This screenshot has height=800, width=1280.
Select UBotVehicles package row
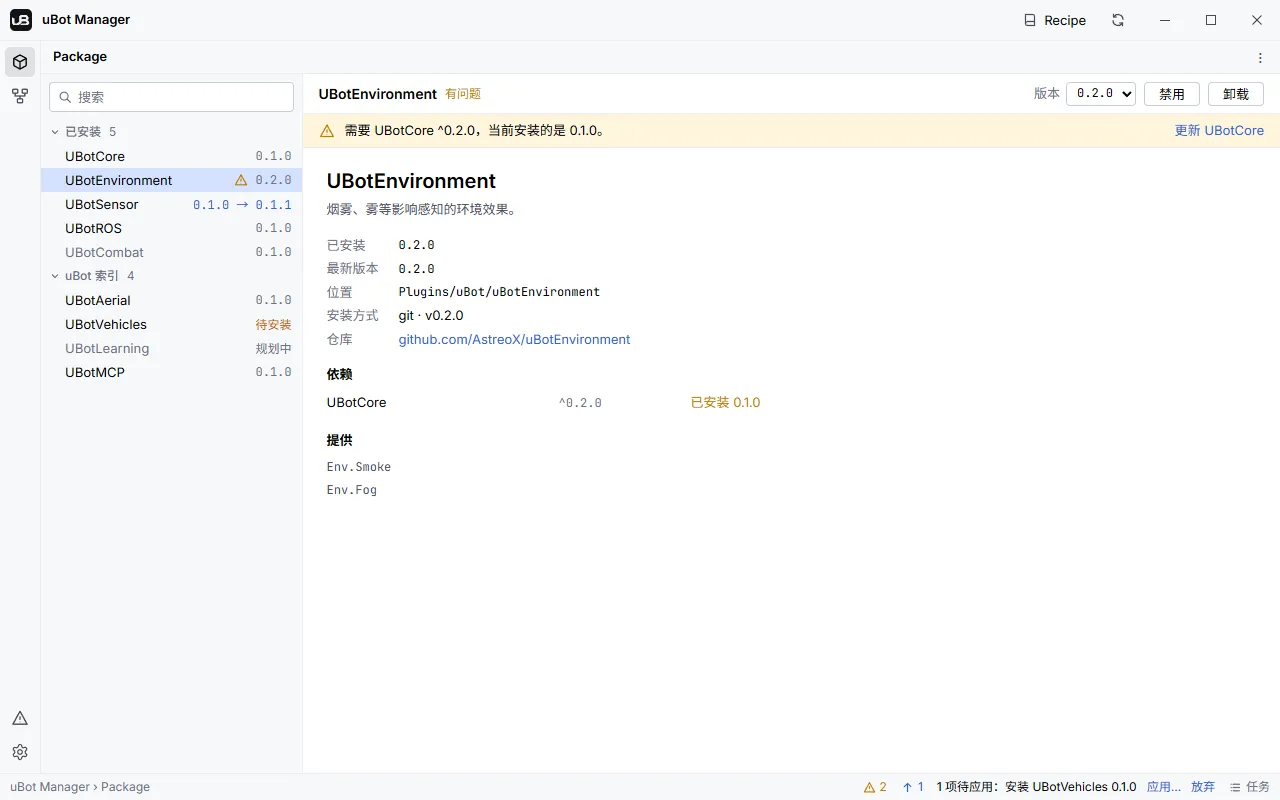[x=171, y=325]
